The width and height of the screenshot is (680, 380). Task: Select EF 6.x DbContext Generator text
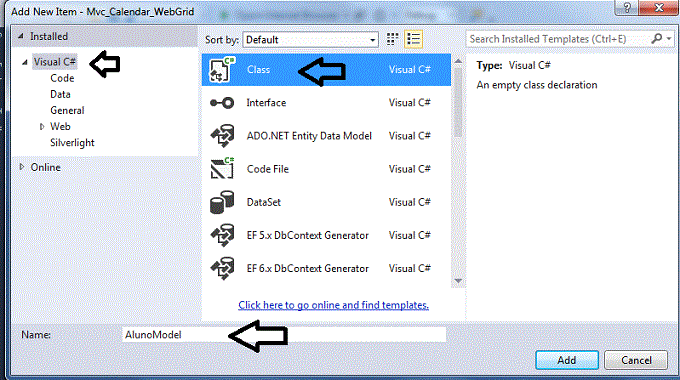click(307, 269)
